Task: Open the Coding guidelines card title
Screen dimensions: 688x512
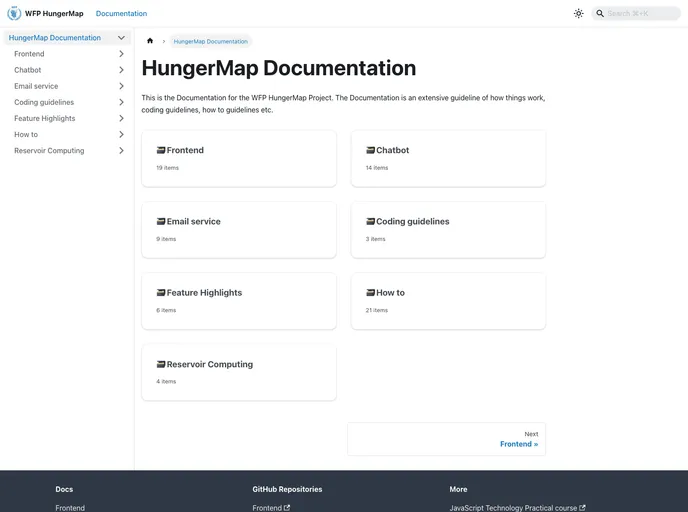Action: click(413, 222)
